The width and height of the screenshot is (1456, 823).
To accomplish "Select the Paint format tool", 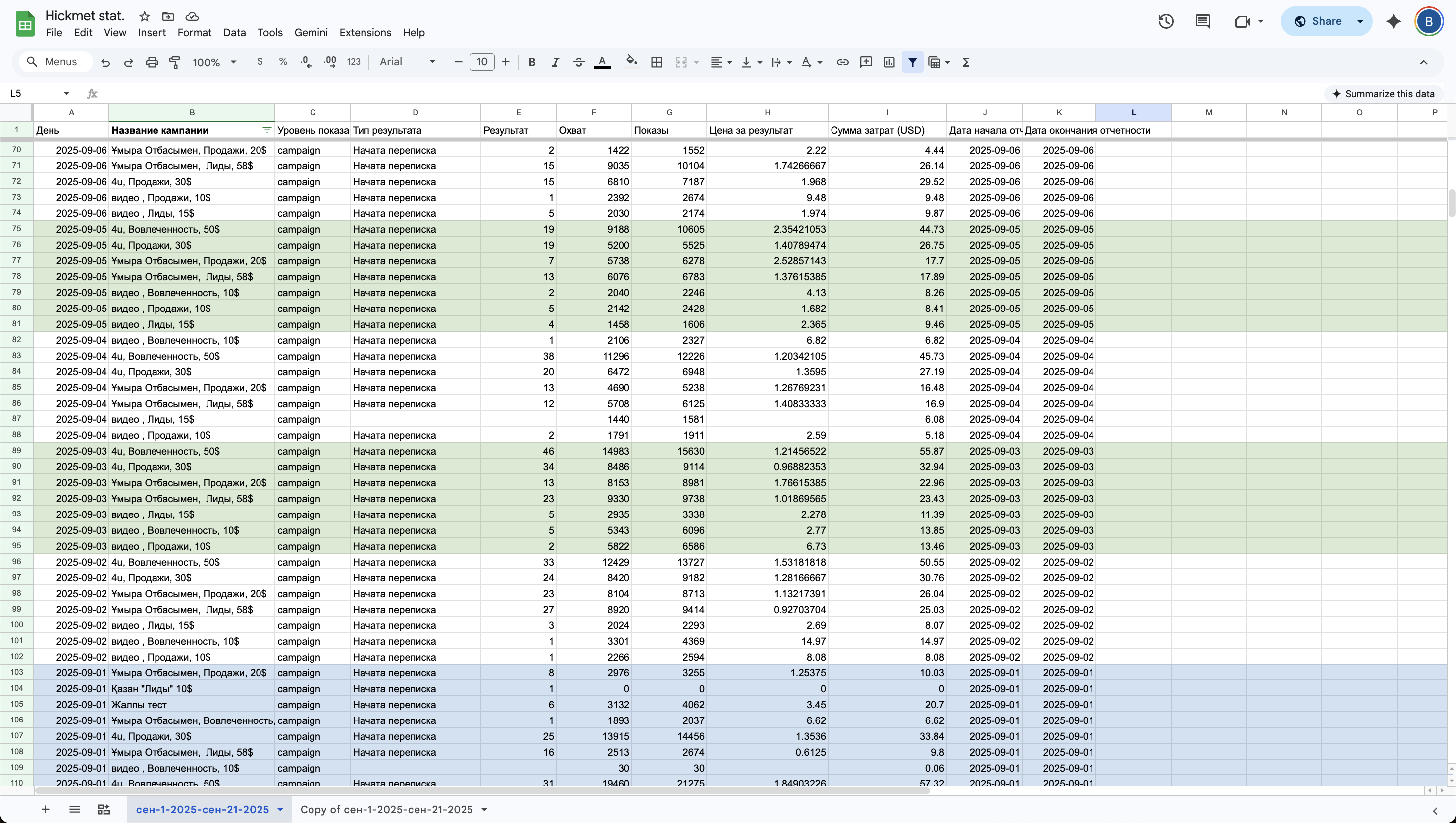I will (x=175, y=62).
